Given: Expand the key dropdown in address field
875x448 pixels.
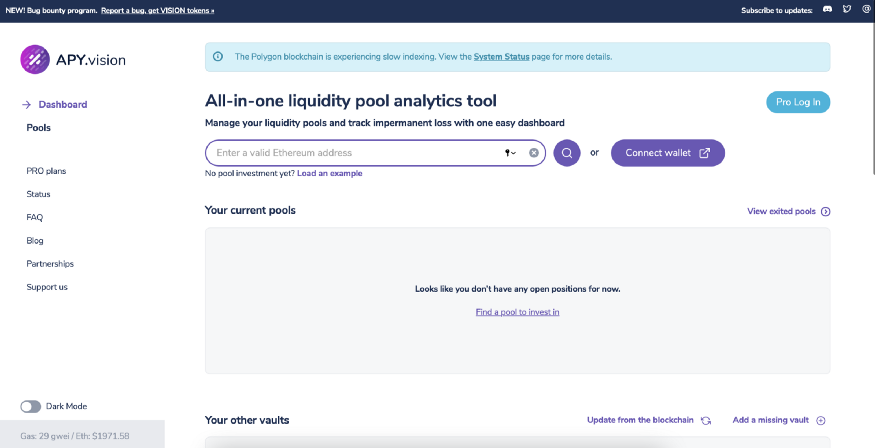Looking at the screenshot, I should pyautogui.click(x=511, y=153).
